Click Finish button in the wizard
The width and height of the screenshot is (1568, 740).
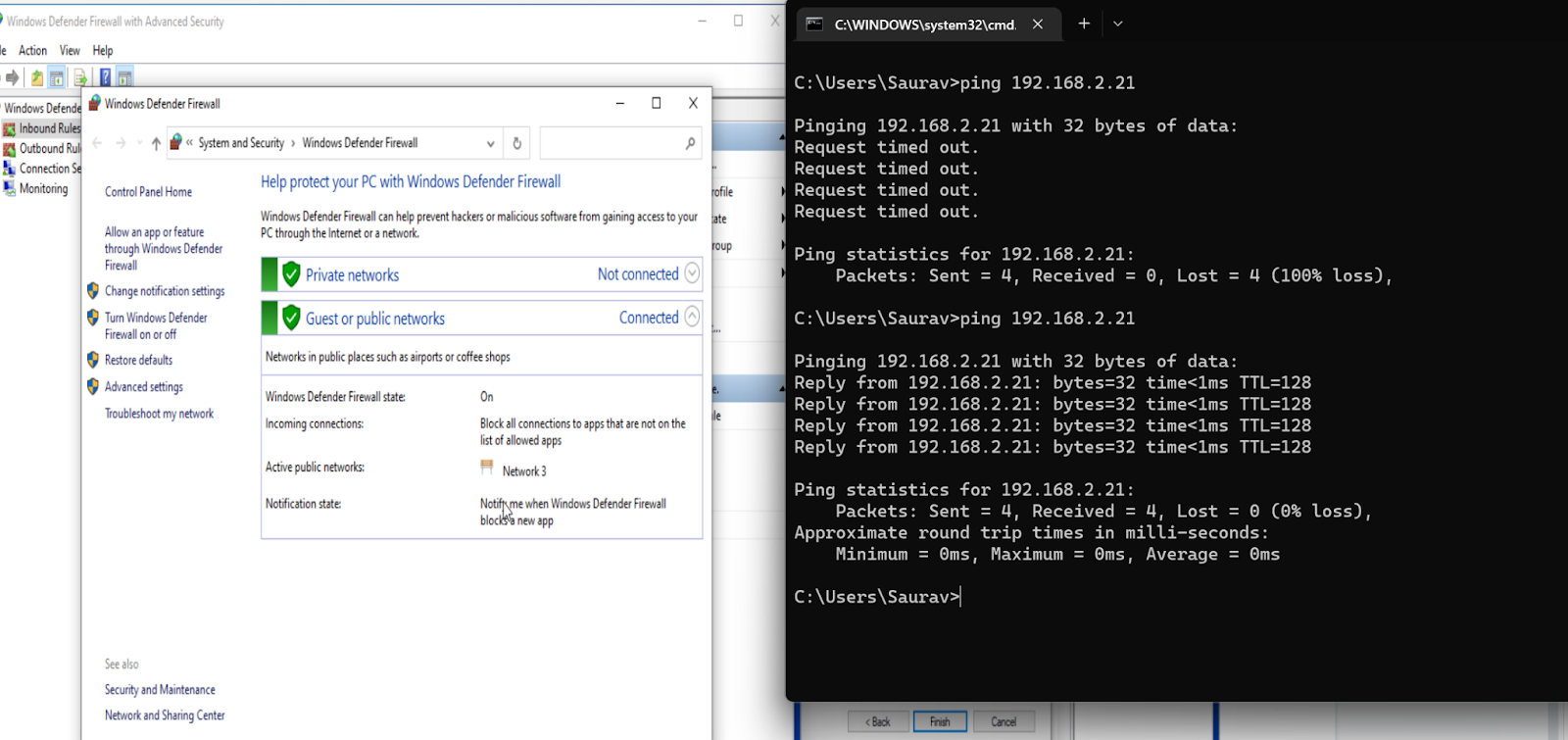coord(941,722)
